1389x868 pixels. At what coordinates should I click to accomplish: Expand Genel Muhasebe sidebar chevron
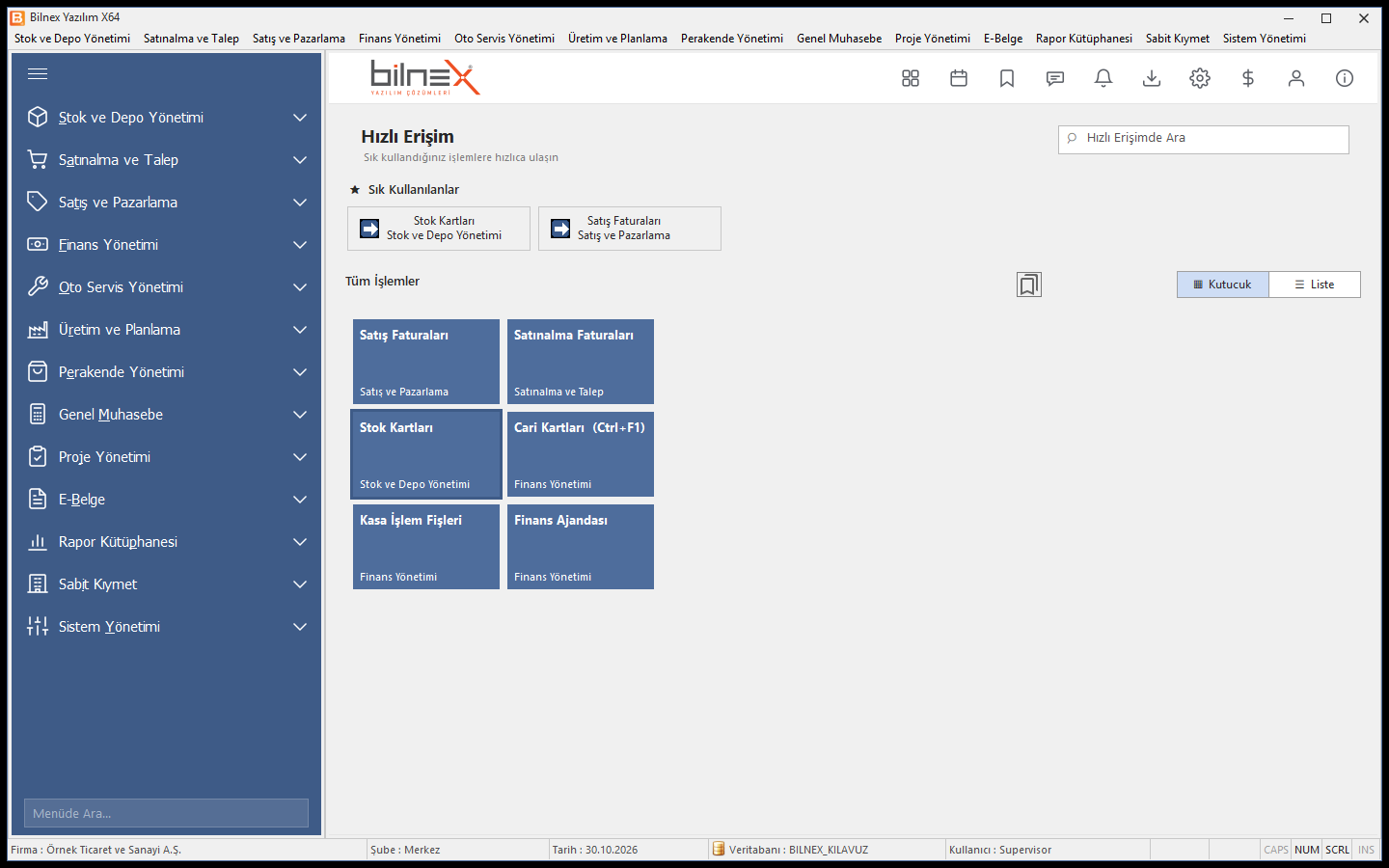300,415
